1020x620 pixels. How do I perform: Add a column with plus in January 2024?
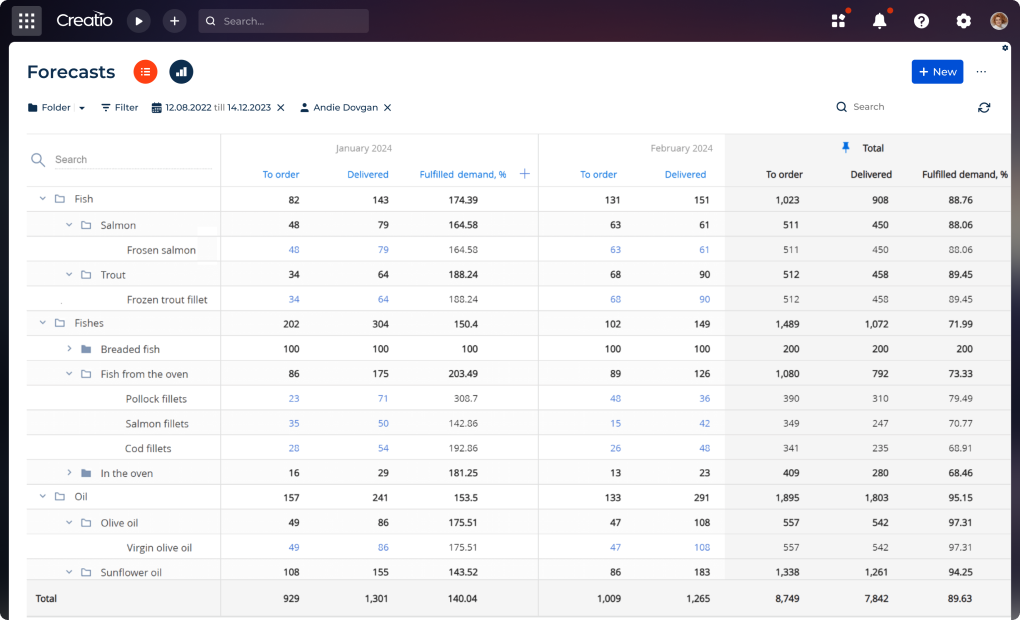(525, 174)
